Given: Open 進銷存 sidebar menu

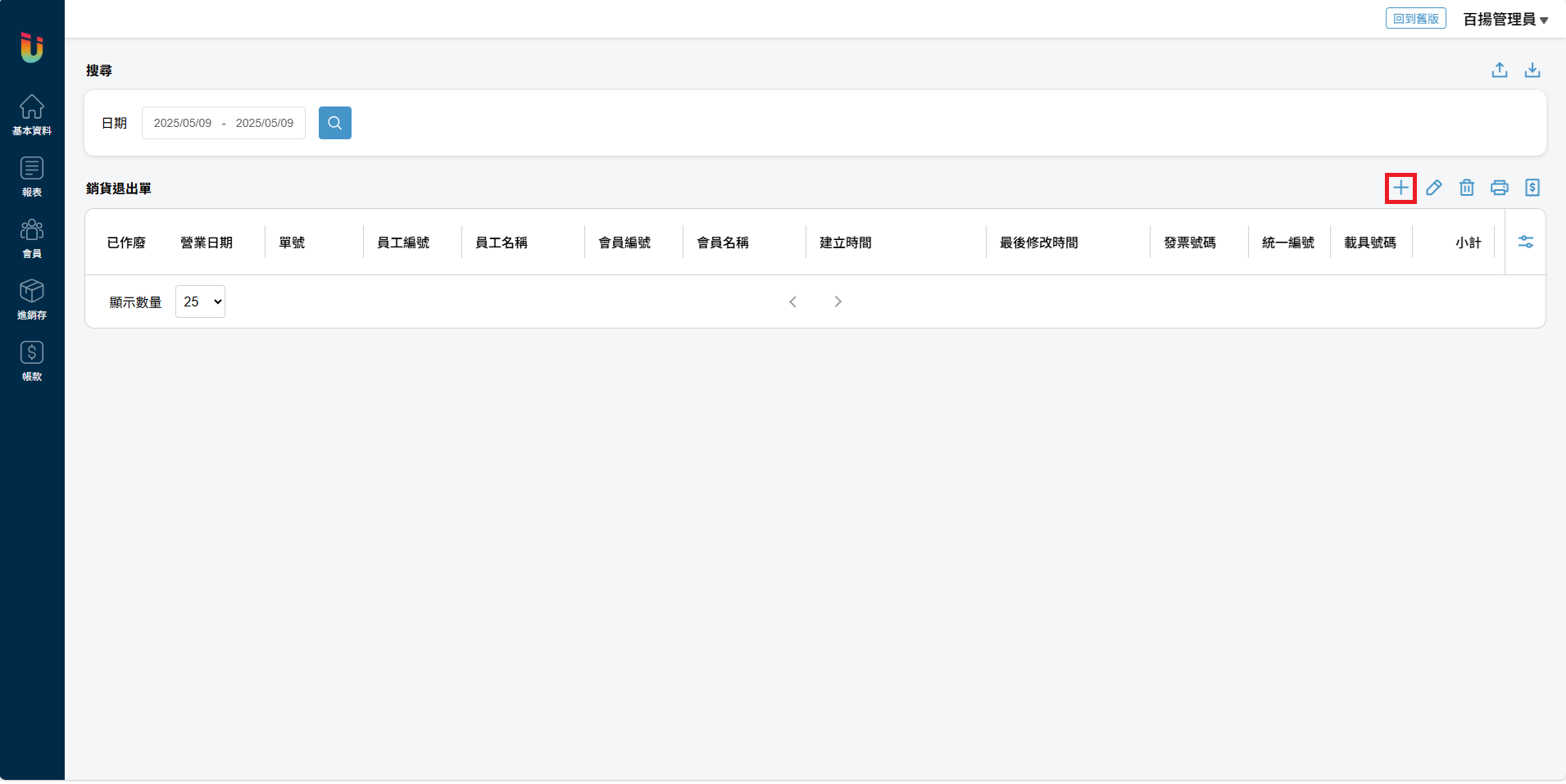Looking at the screenshot, I should (x=32, y=299).
